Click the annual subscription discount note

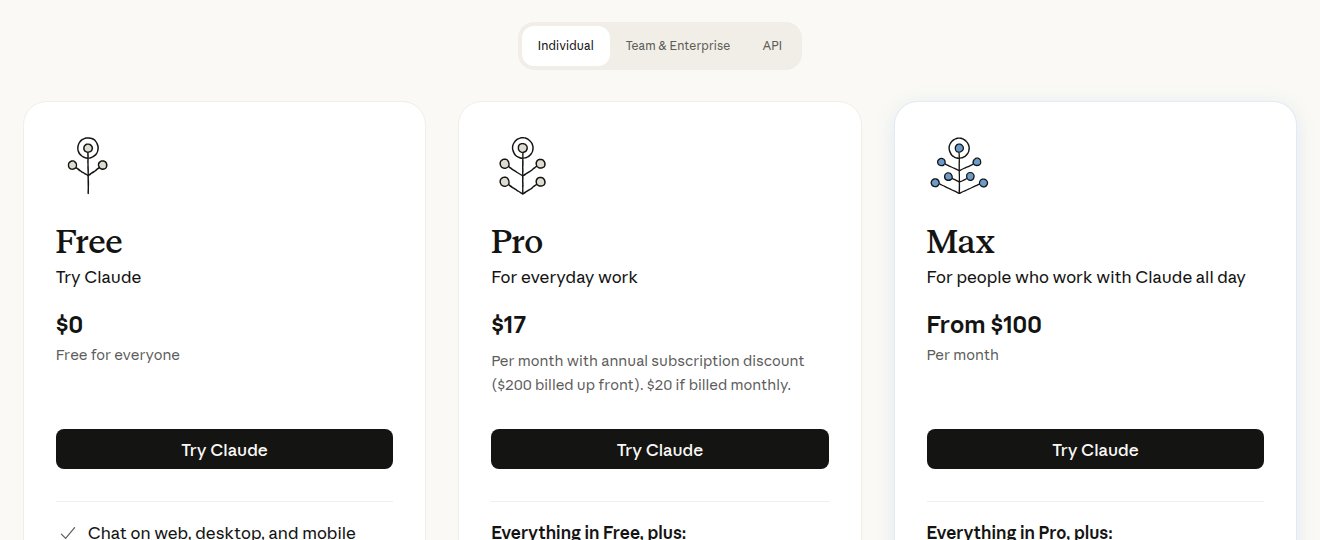click(x=648, y=372)
